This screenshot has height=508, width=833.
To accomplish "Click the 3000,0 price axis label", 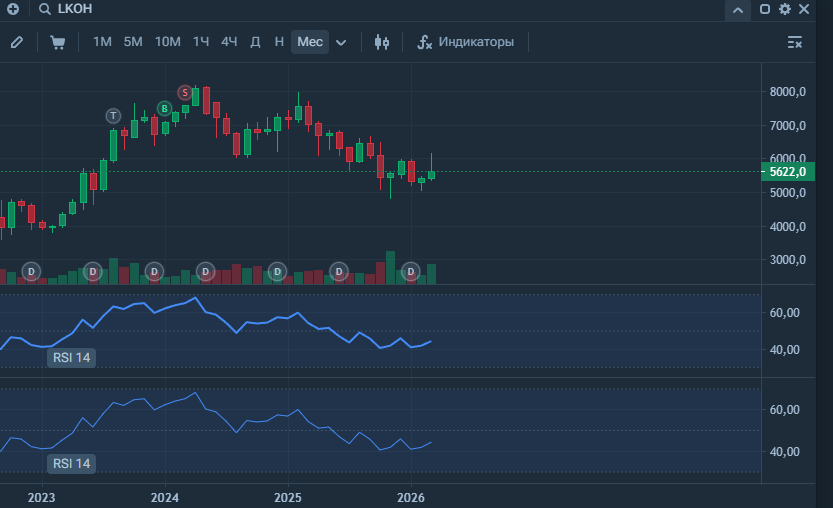I will (x=788, y=260).
